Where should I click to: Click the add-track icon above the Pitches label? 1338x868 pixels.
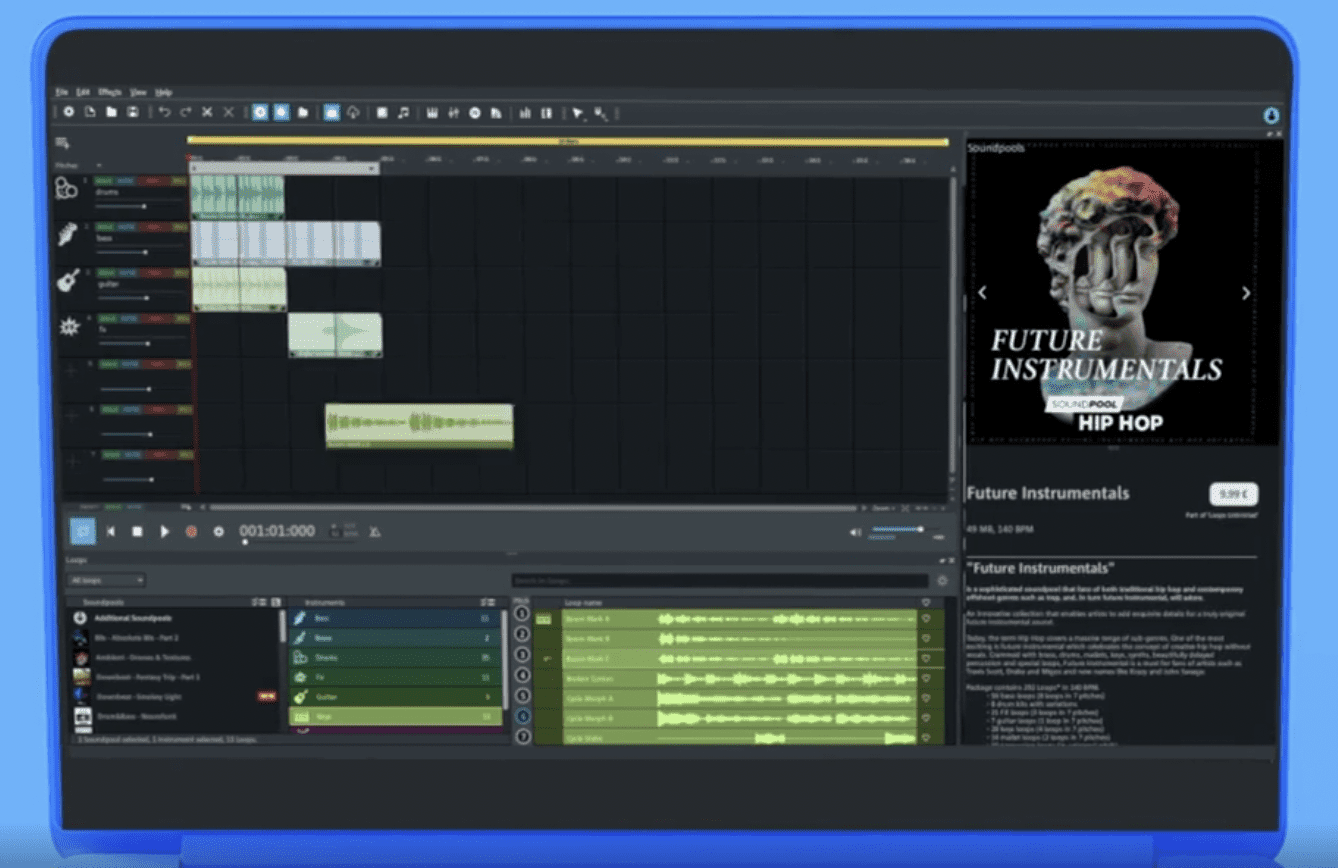[x=62, y=143]
